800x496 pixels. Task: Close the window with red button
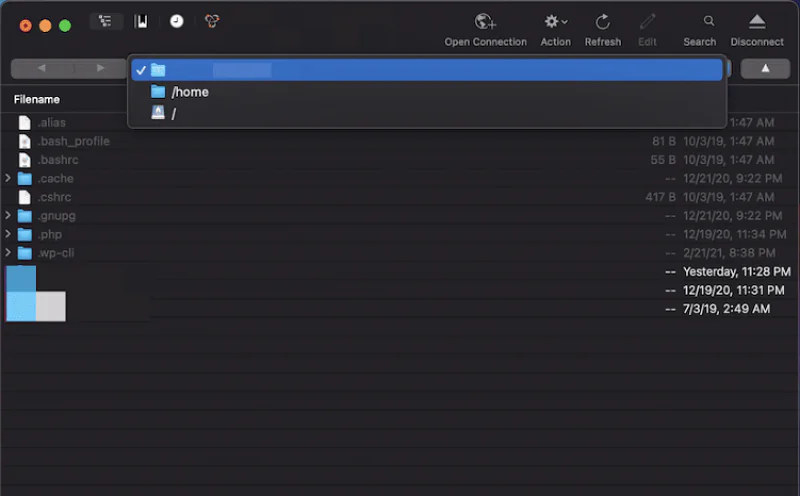pos(26,26)
